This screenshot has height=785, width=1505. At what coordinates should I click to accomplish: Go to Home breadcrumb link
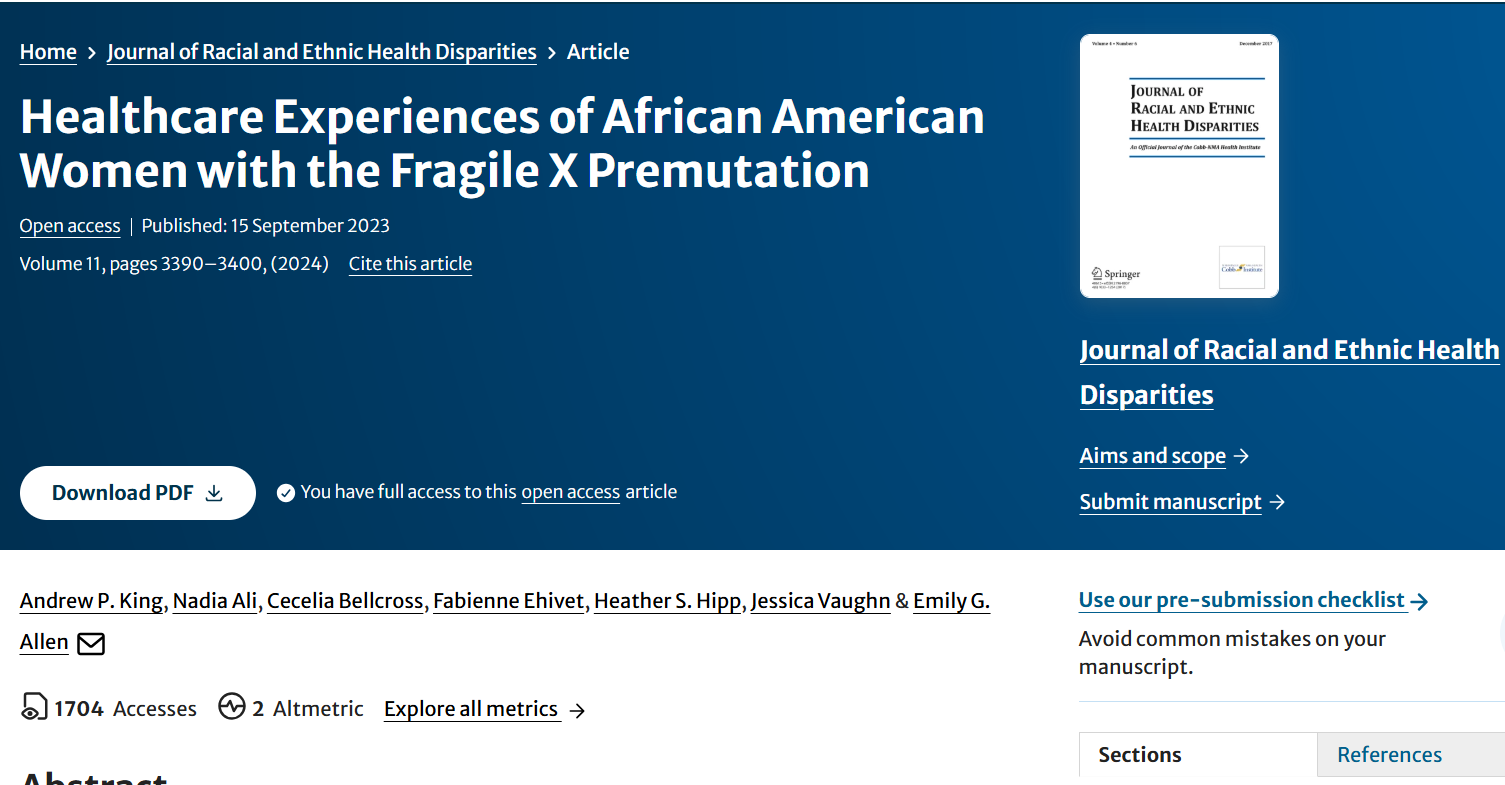pos(48,52)
